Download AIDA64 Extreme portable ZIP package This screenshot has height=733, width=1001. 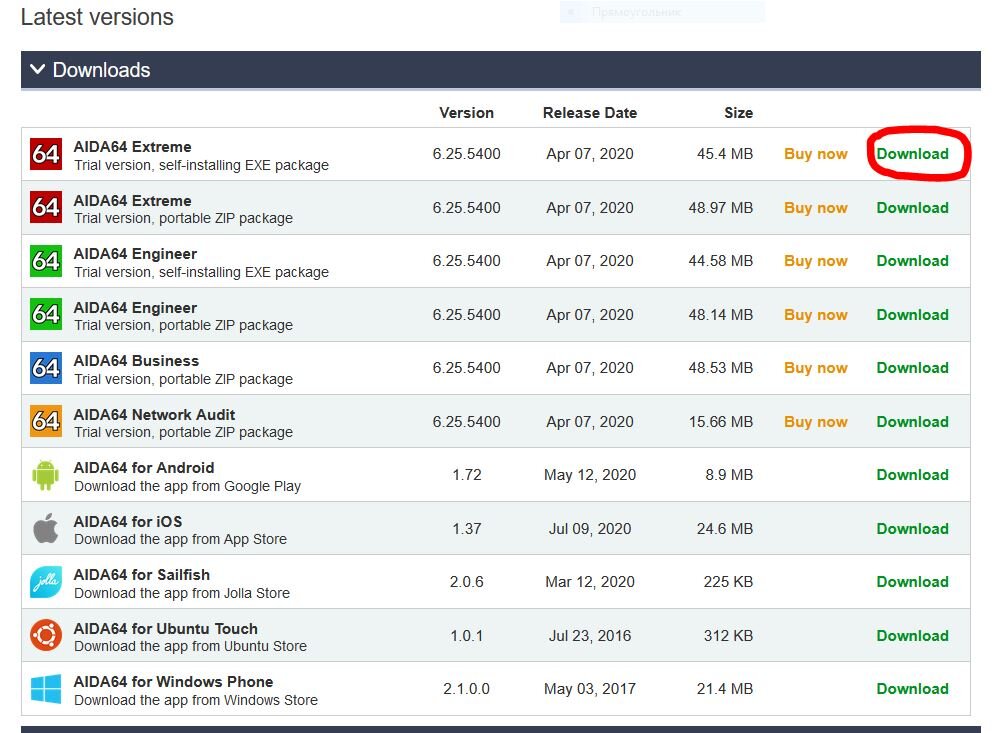point(912,208)
